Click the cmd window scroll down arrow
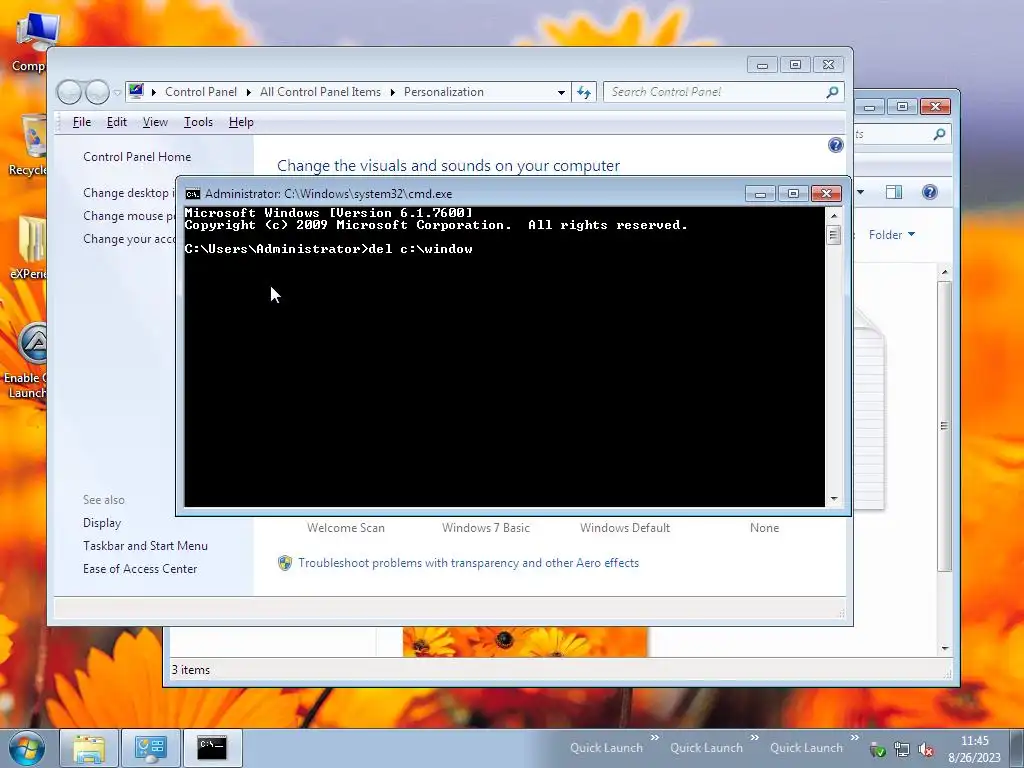Viewport: 1024px width, 768px height. (833, 499)
